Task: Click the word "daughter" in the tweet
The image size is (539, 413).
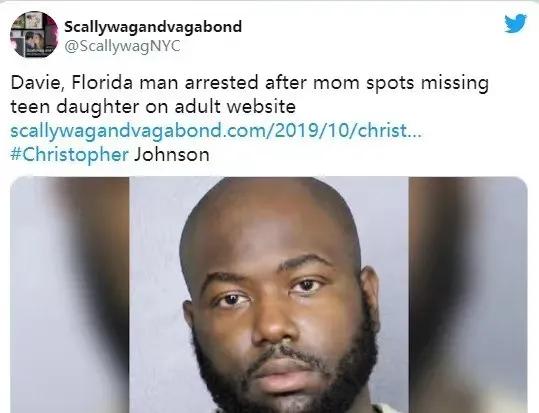Action: click(97, 107)
